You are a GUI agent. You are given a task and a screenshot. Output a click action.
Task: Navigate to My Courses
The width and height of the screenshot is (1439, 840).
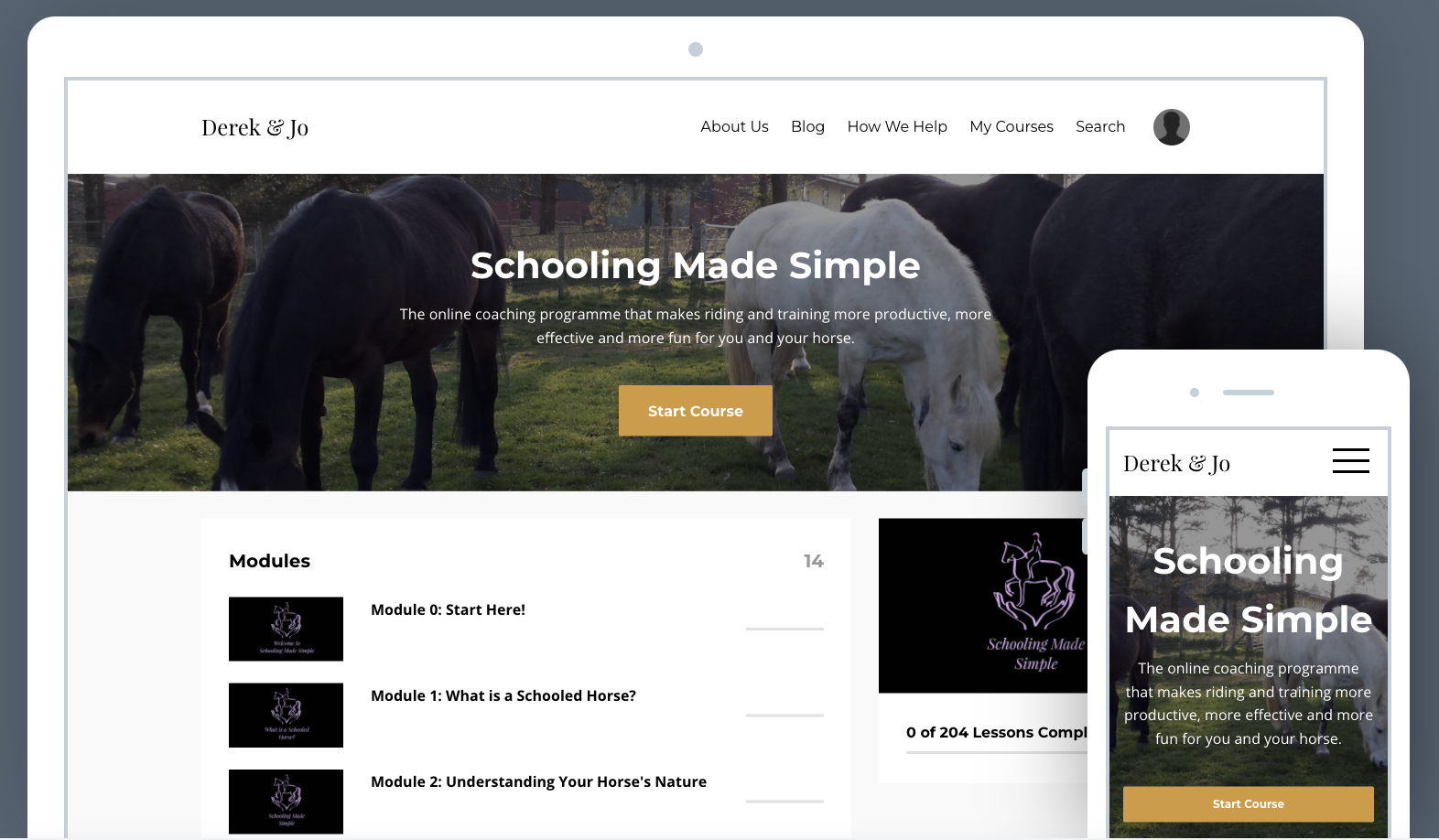click(x=1012, y=126)
